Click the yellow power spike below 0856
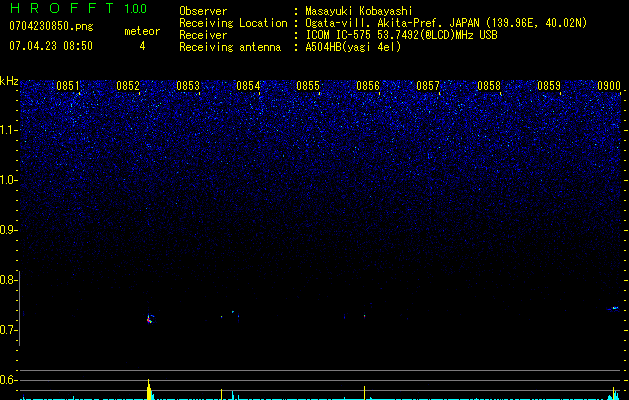Image resolution: width=629 pixels, height=400 pixels. click(x=364, y=393)
